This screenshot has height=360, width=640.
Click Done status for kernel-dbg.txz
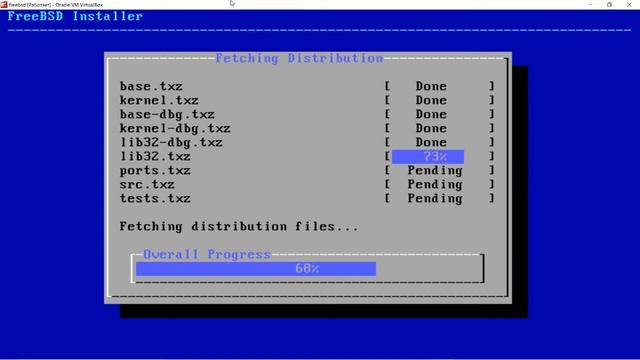431,129
